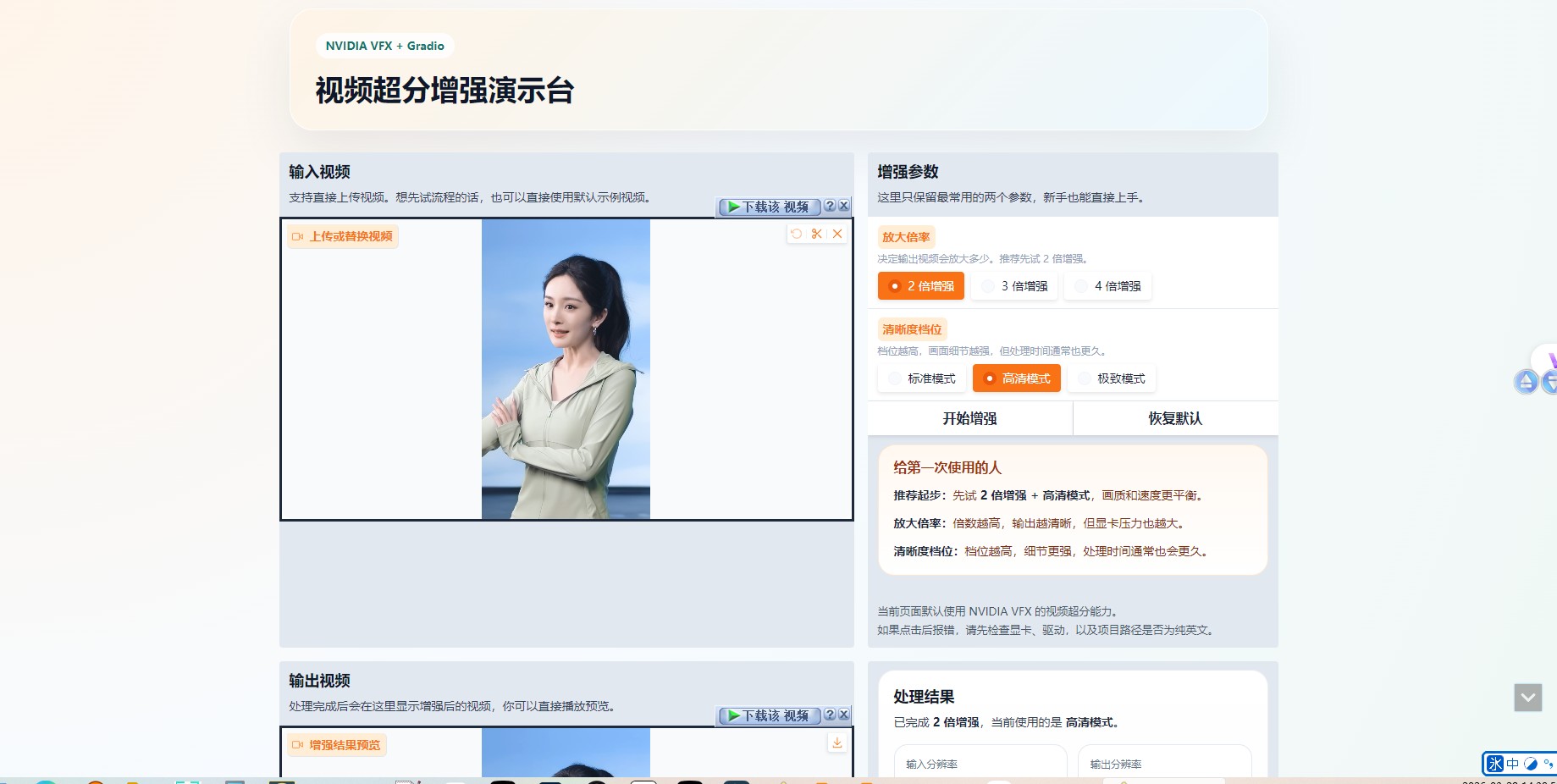This screenshot has width=1557, height=784.
Task: Click the scissors trim icon
Action: coord(816,234)
